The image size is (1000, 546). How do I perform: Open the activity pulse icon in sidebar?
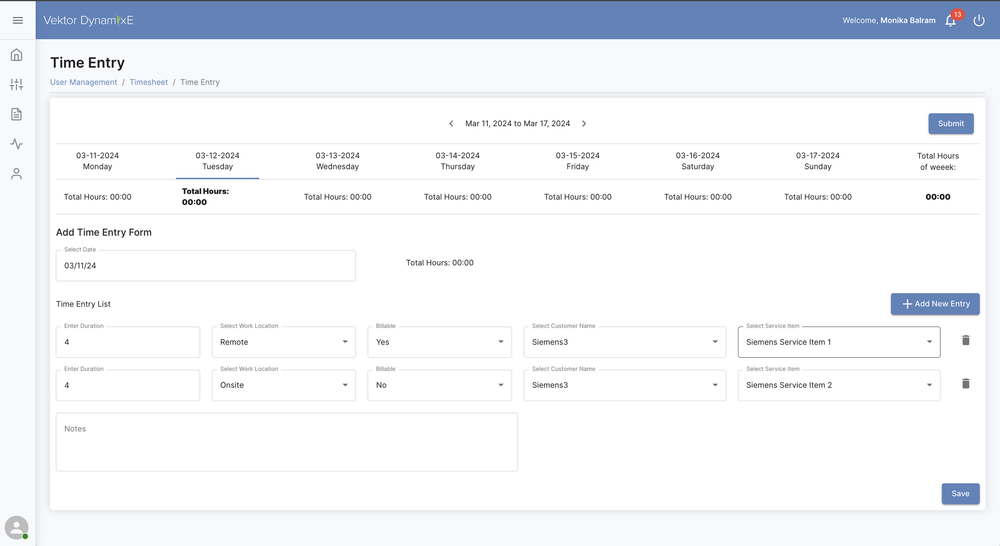point(17,144)
